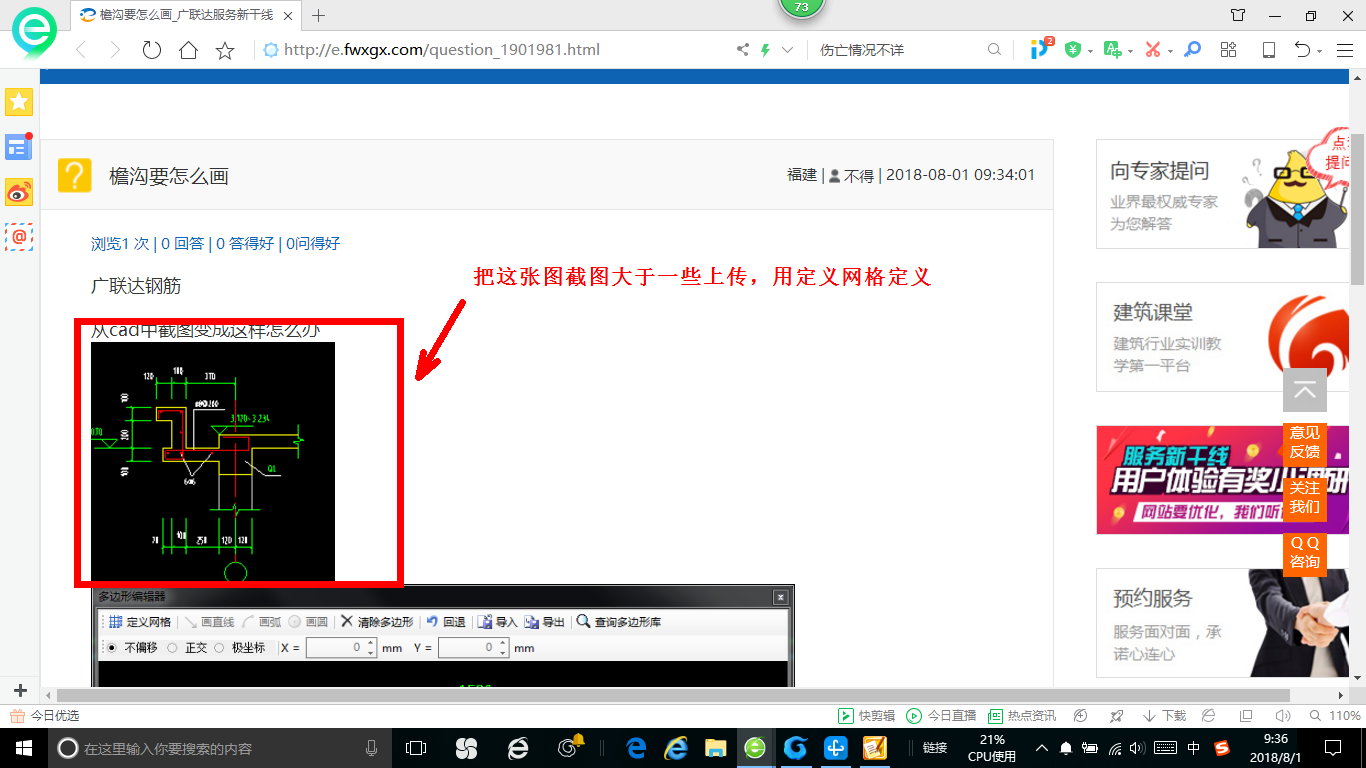
Task: Click 今日直播 in the status bar
Action: coord(941,716)
